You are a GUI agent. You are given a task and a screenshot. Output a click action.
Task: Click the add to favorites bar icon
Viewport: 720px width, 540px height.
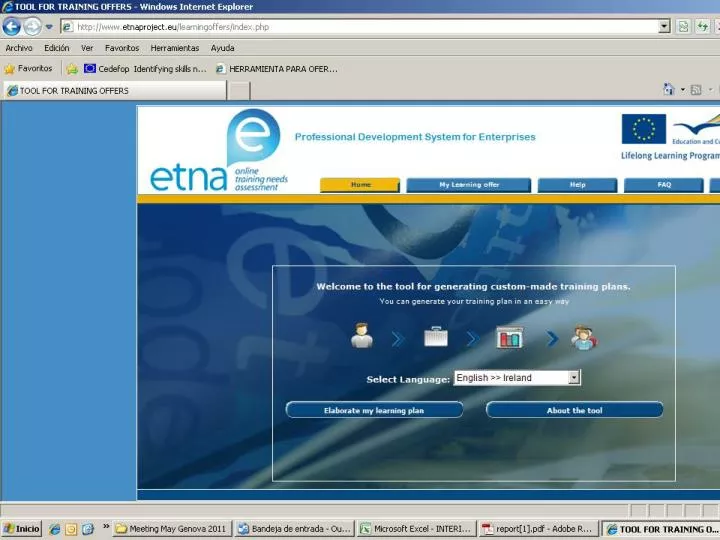[x=72, y=69]
